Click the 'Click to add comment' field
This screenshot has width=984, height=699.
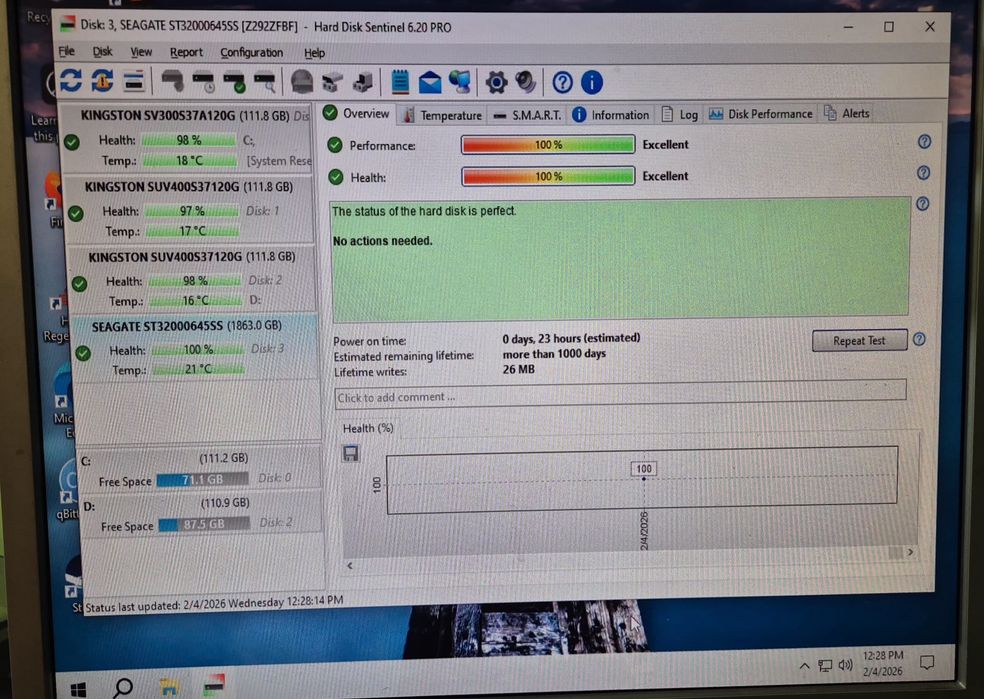tap(620, 396)
